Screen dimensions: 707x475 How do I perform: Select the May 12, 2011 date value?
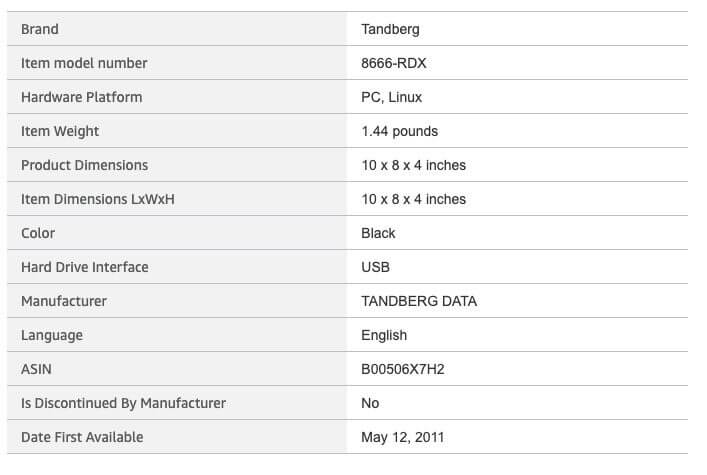coord(402,437)
